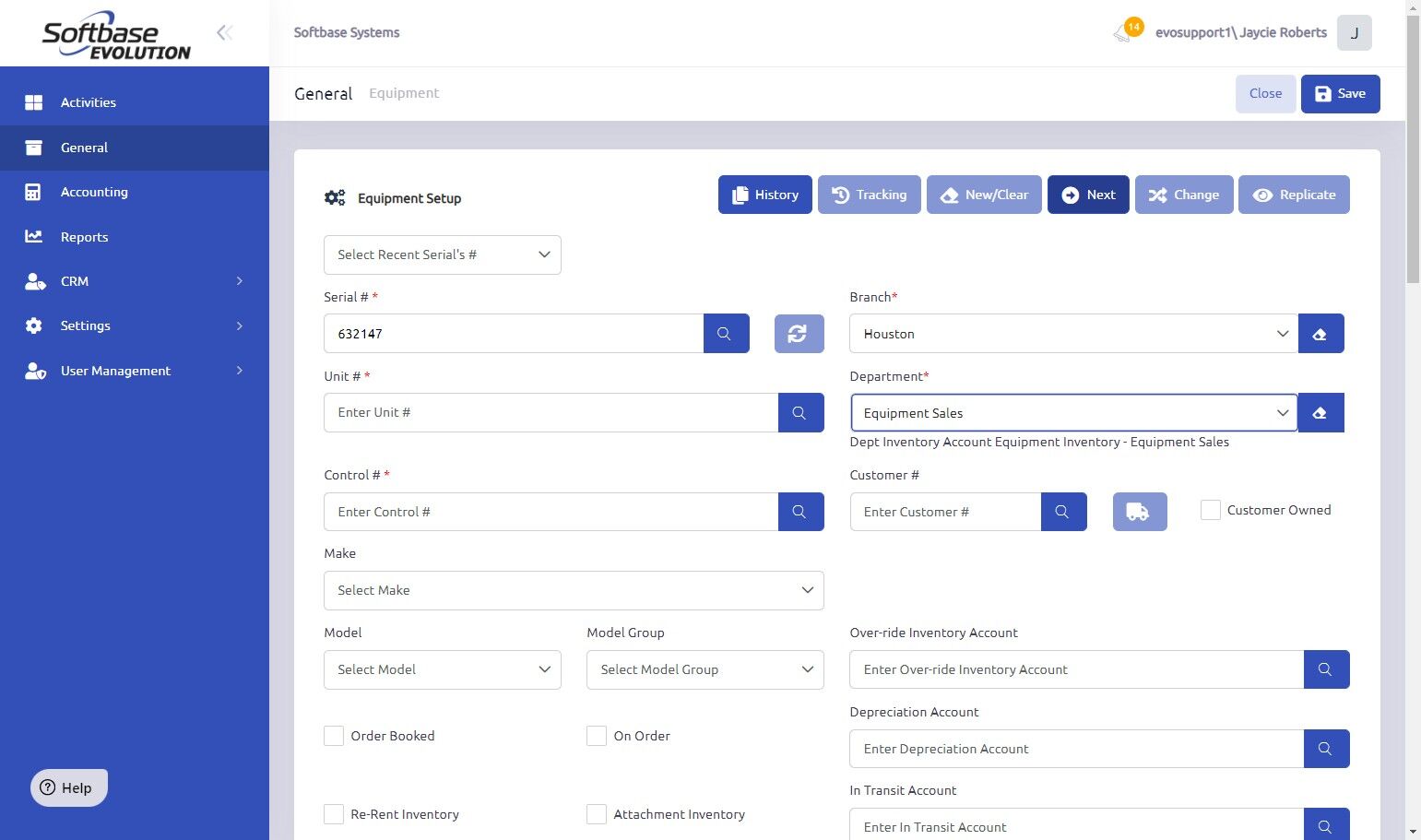Toggle the Customer Owned checkbox
The image size is (1421, 840).
[x=1211, y=510]
